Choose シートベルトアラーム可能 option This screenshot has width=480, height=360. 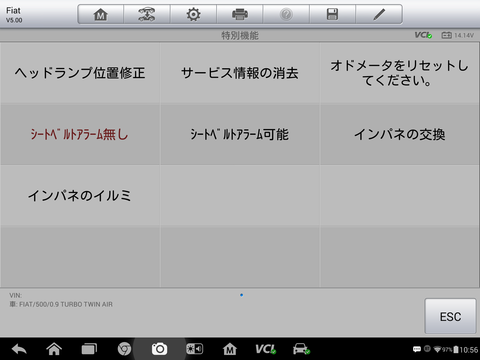point(240,134)
